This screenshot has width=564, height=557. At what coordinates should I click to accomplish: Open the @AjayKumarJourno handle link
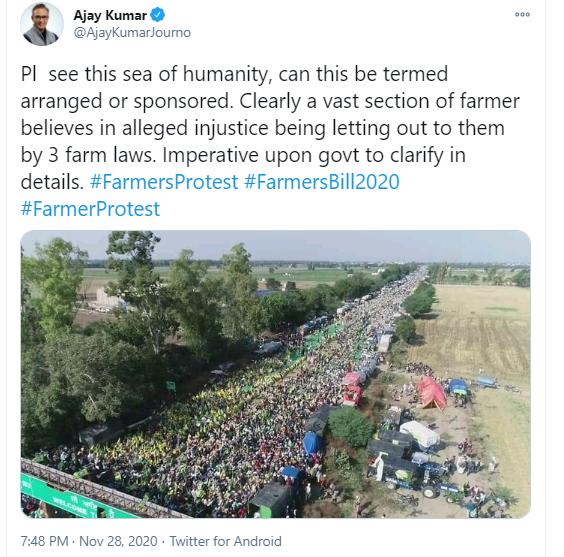(132, 32)
